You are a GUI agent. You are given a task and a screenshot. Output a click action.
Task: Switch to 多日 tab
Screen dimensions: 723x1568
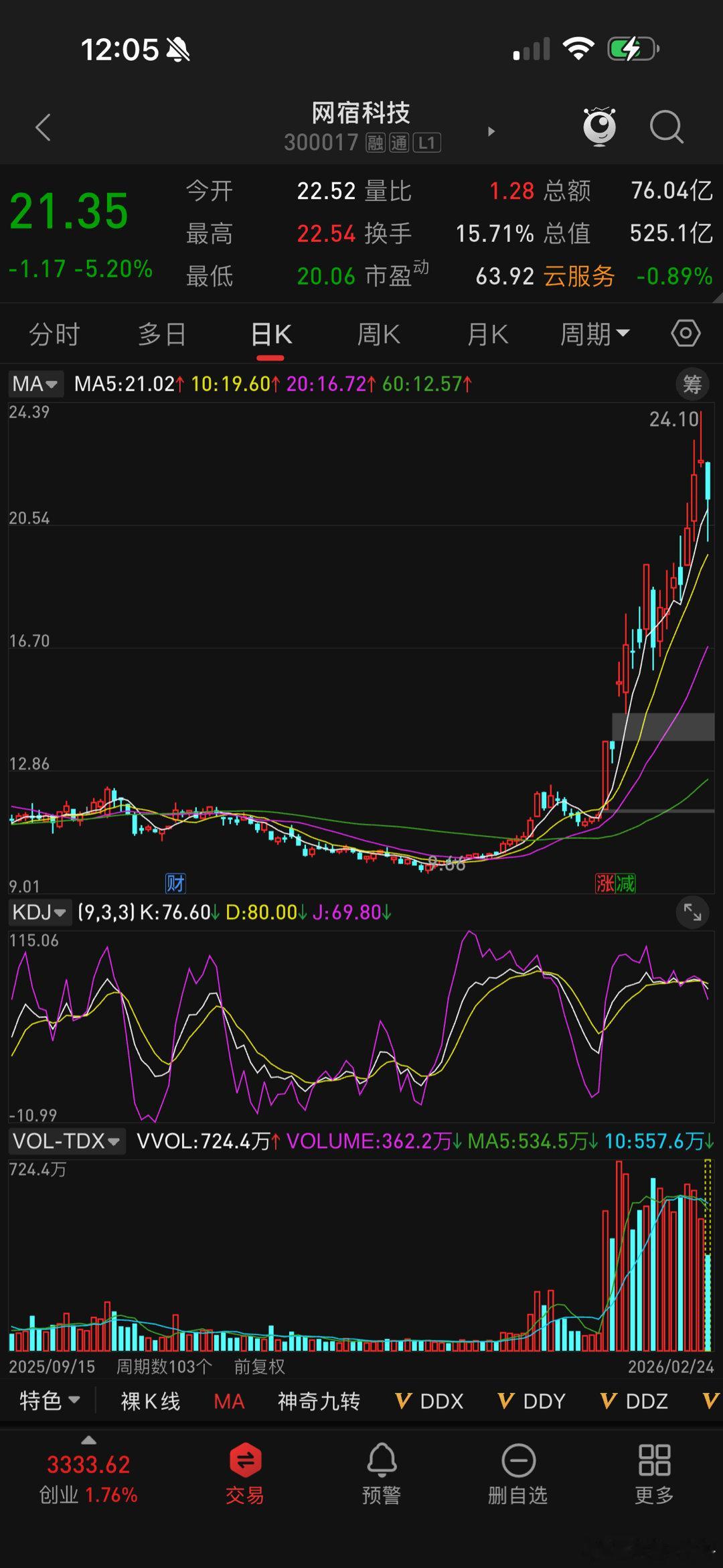pyautogui.click(x=162, y=334)
